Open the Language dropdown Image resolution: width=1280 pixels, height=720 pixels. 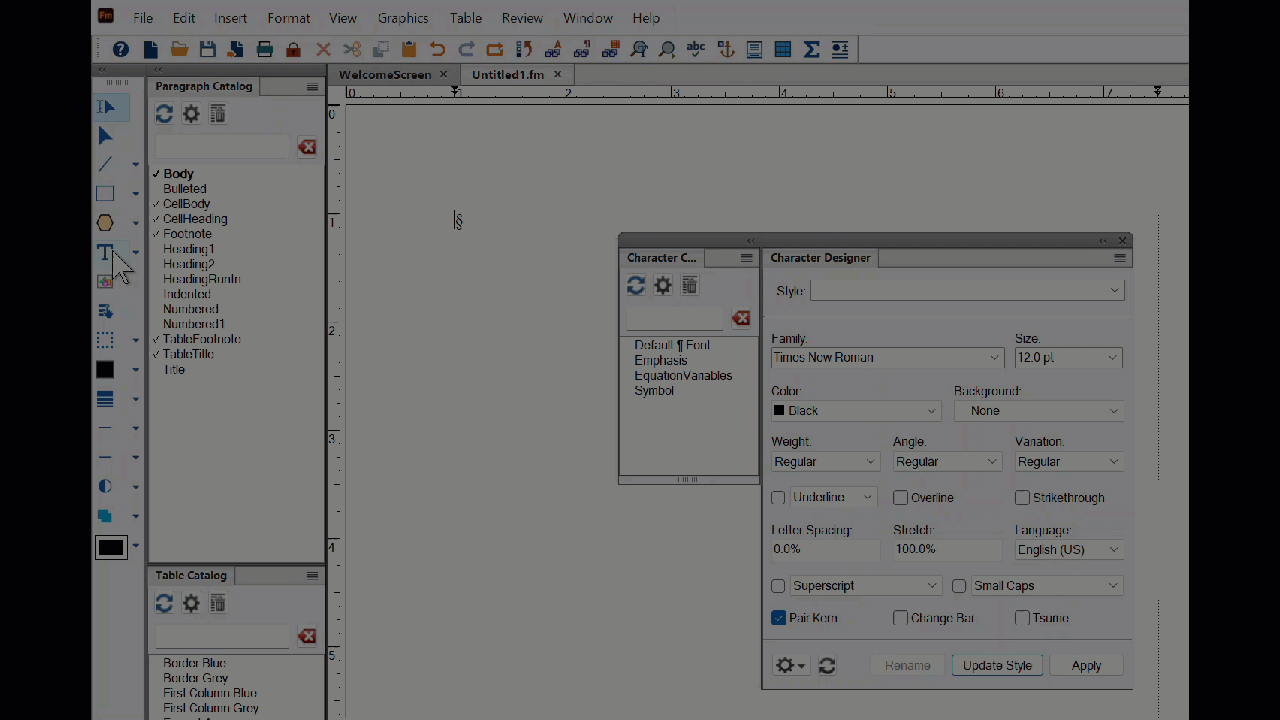1069,550
